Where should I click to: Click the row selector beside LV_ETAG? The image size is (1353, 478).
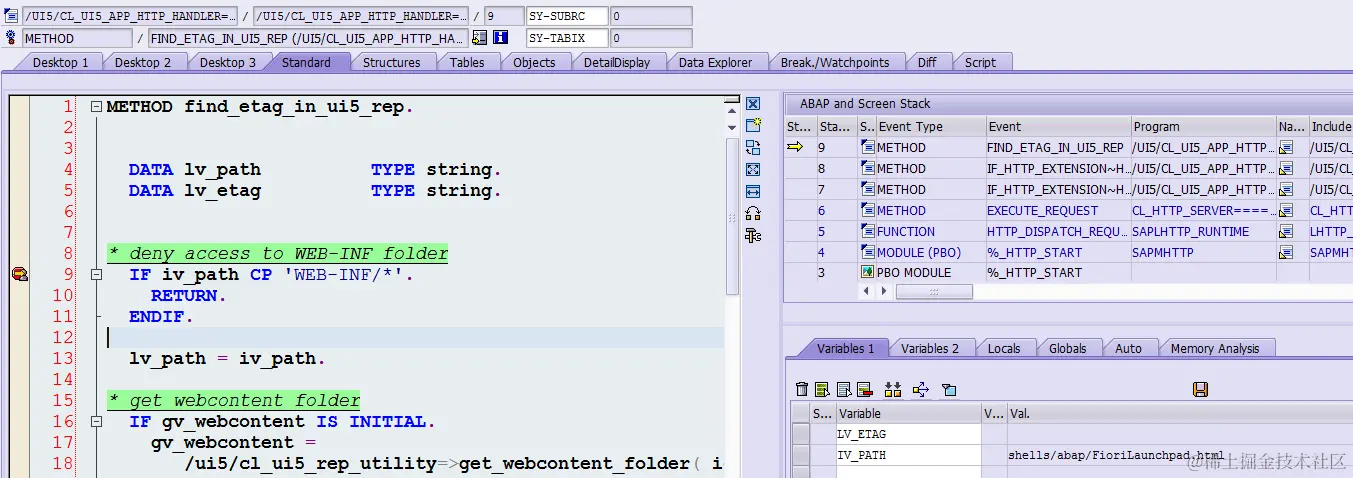coord(801,434)
